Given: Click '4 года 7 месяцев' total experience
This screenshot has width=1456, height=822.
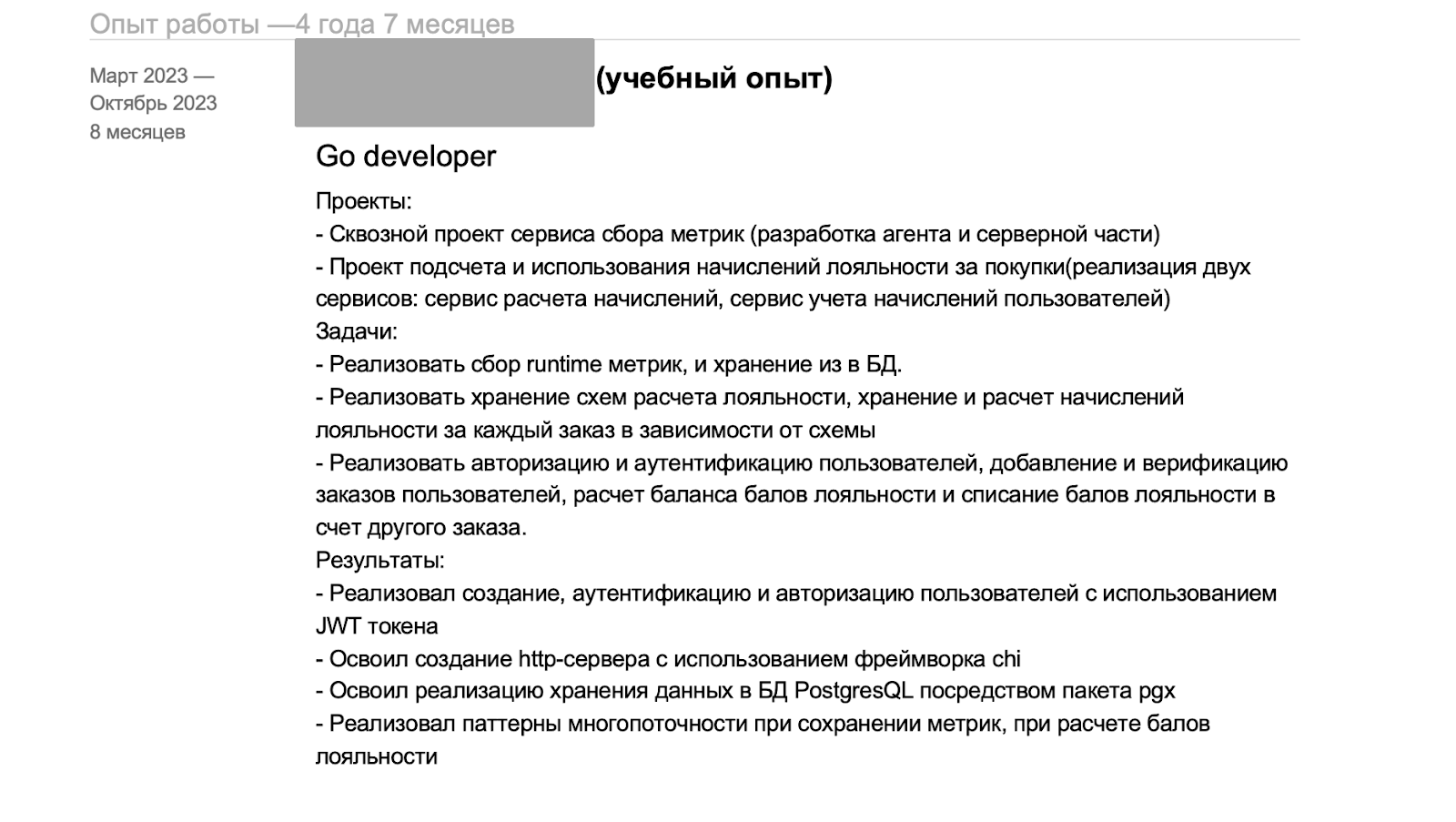Looking at the screenshot, I should pyautogui.click(x=405, y=24).
